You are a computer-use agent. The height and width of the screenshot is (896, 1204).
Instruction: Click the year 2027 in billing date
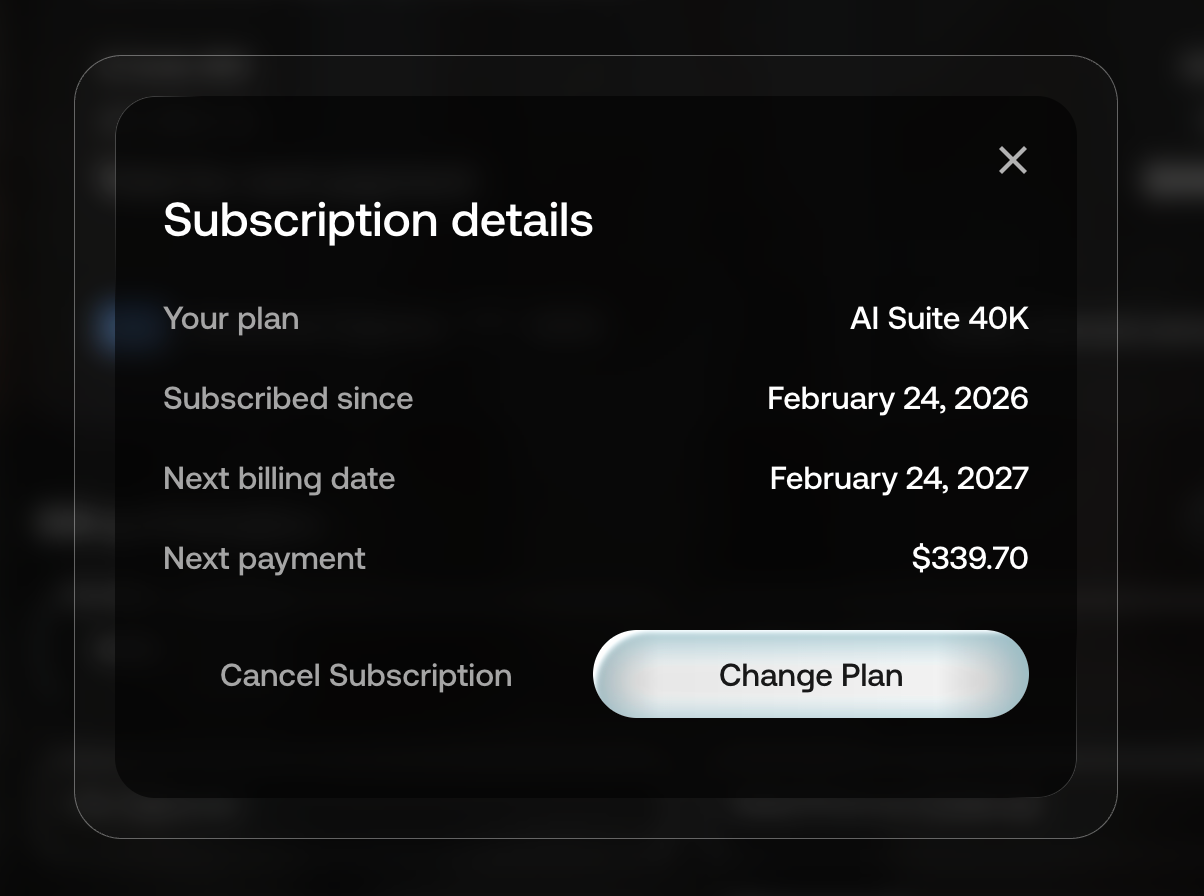991,479
